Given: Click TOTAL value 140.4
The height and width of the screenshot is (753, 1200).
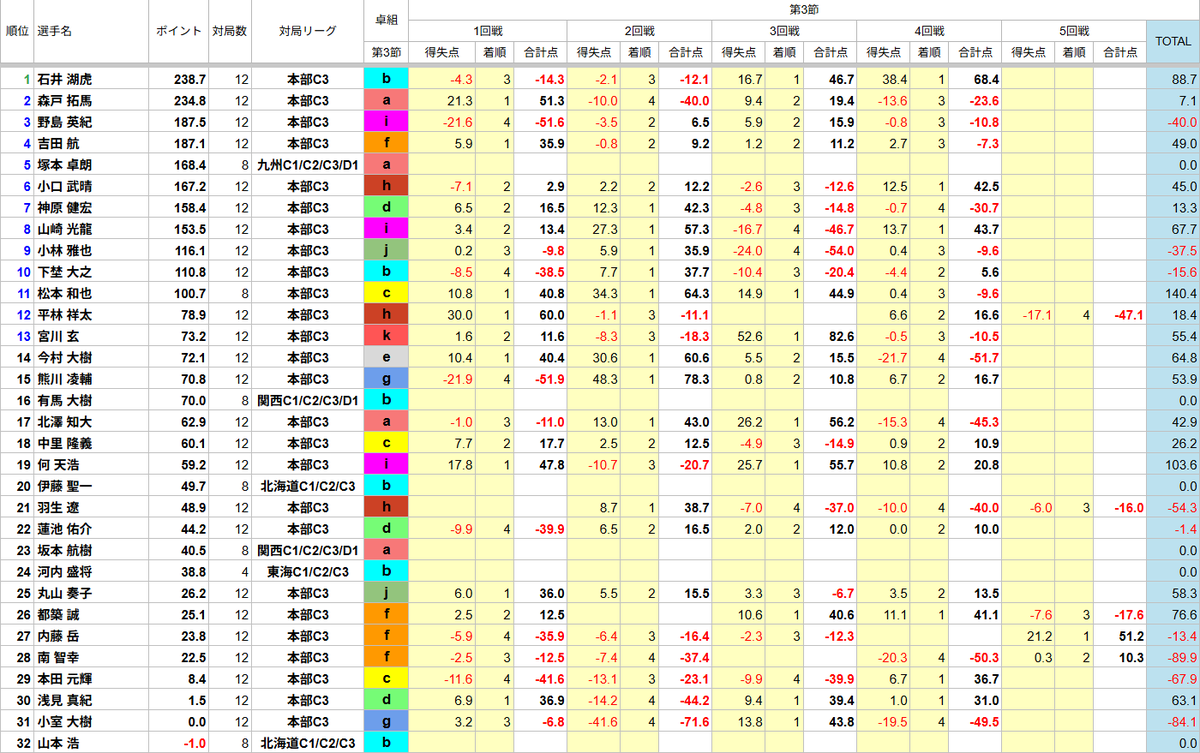Looking at the screenshot, I should (x=1179, y=293).
